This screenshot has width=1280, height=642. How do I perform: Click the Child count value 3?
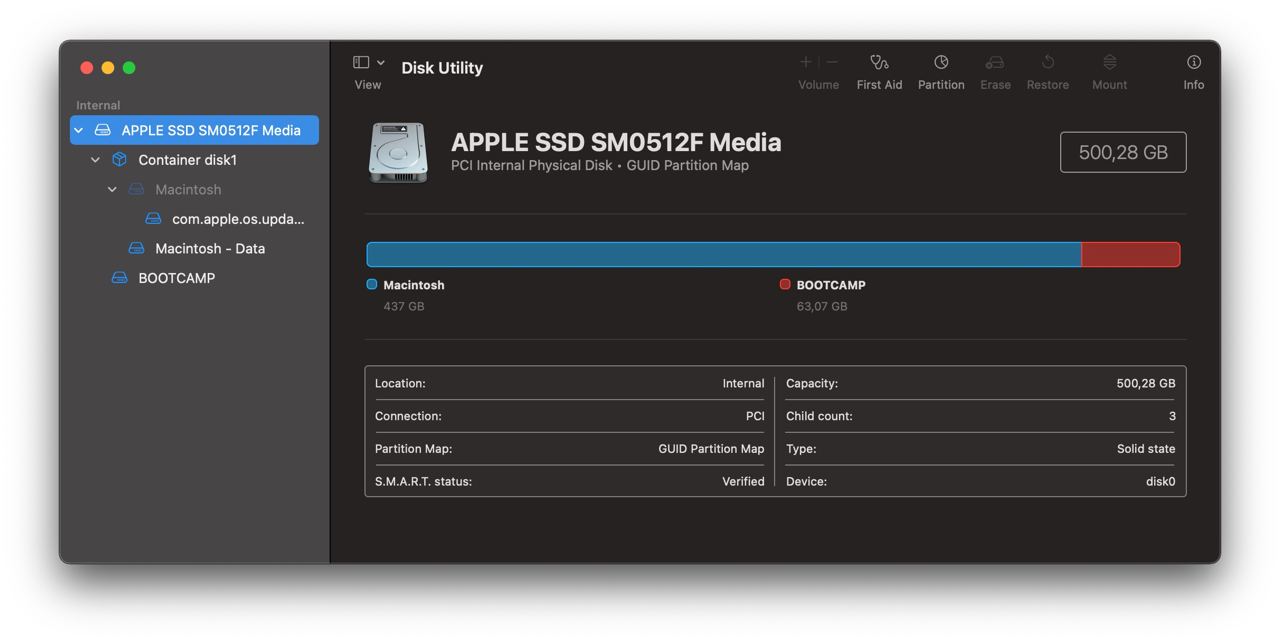pos(1172,416)
